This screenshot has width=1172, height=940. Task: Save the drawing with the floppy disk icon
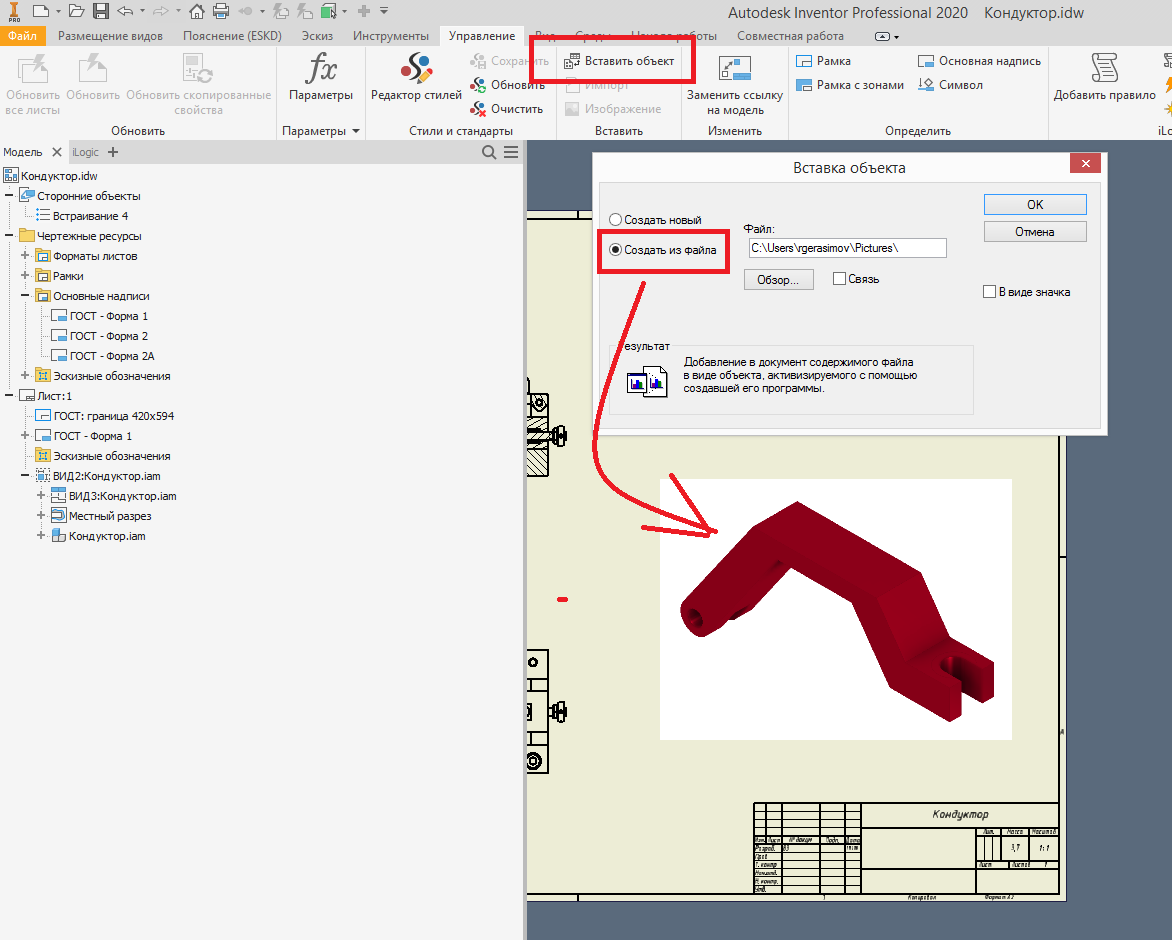coord(101,11)
